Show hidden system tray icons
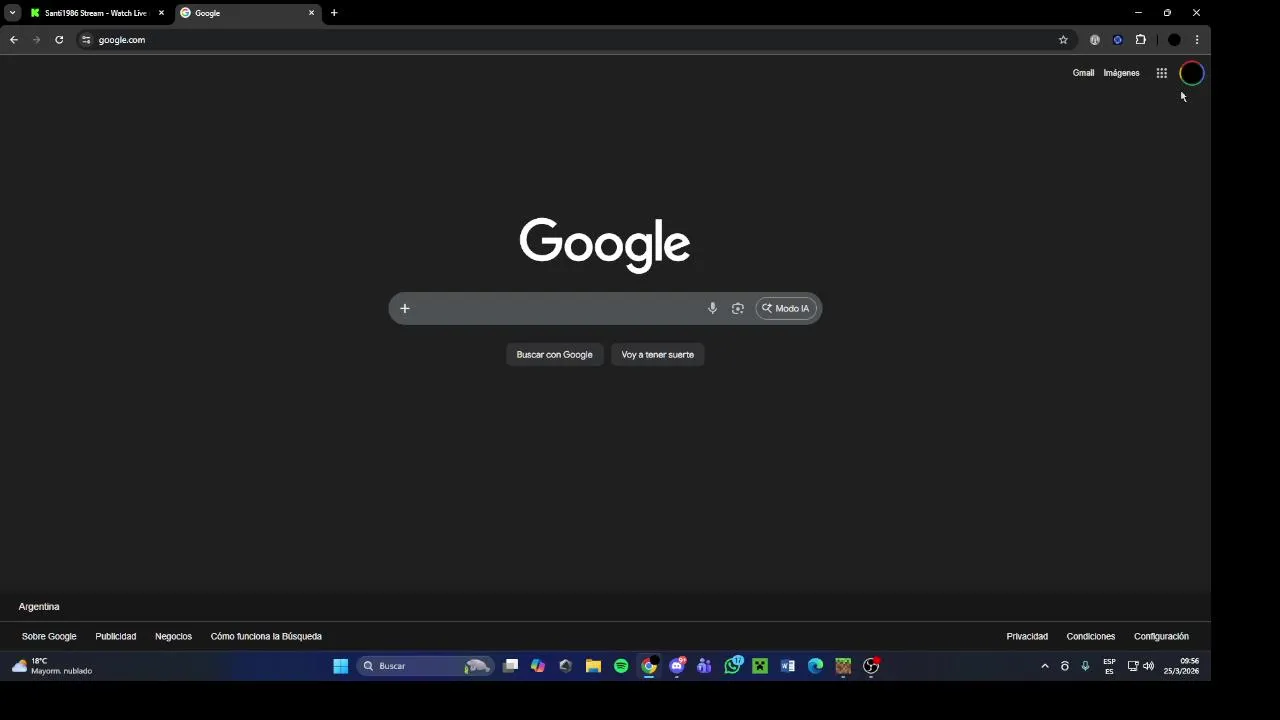Image resolution: width=1280 pixels, height=720 pixels. coord(1045,666)
